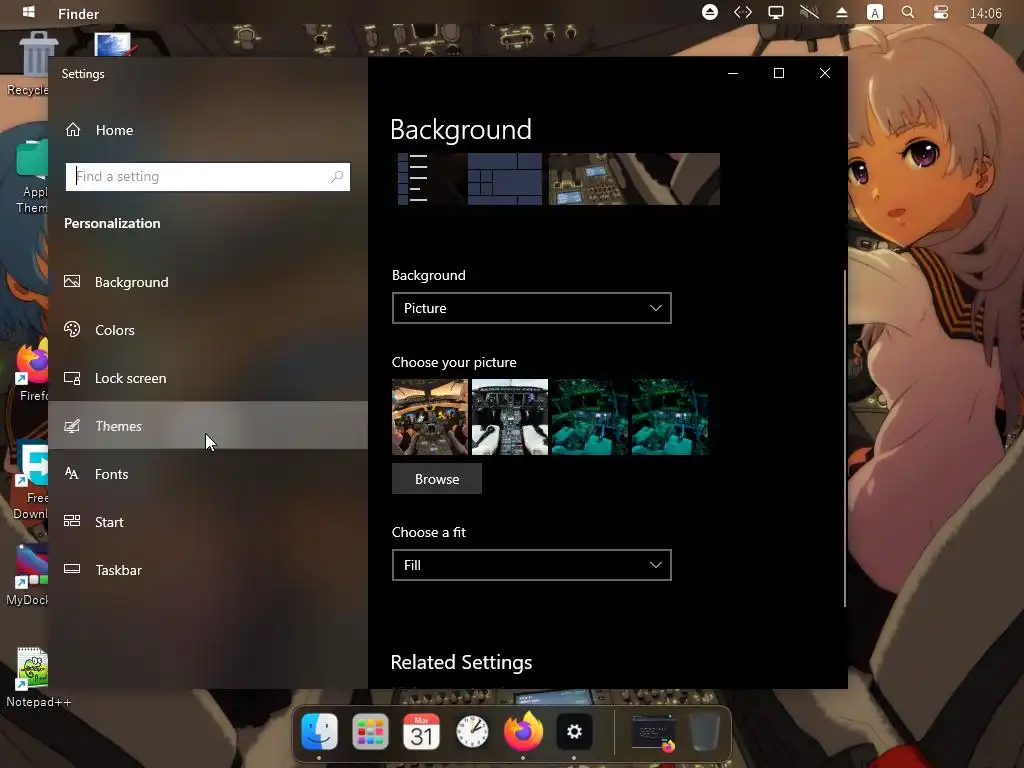Viewport: 1024px width, 768px height.
Task: Open the Finder menu in the top bar
Action: point(78,14)
